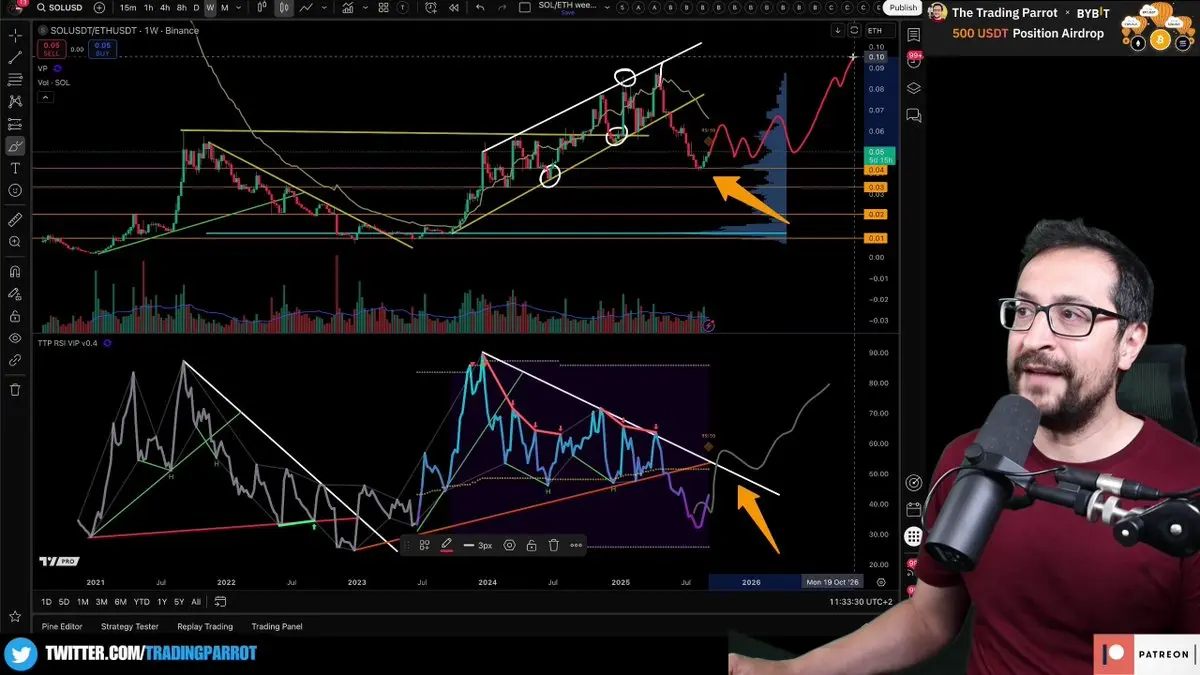Select the Text annotation tool
The image size is (1200, 675).
pos(15,168)
